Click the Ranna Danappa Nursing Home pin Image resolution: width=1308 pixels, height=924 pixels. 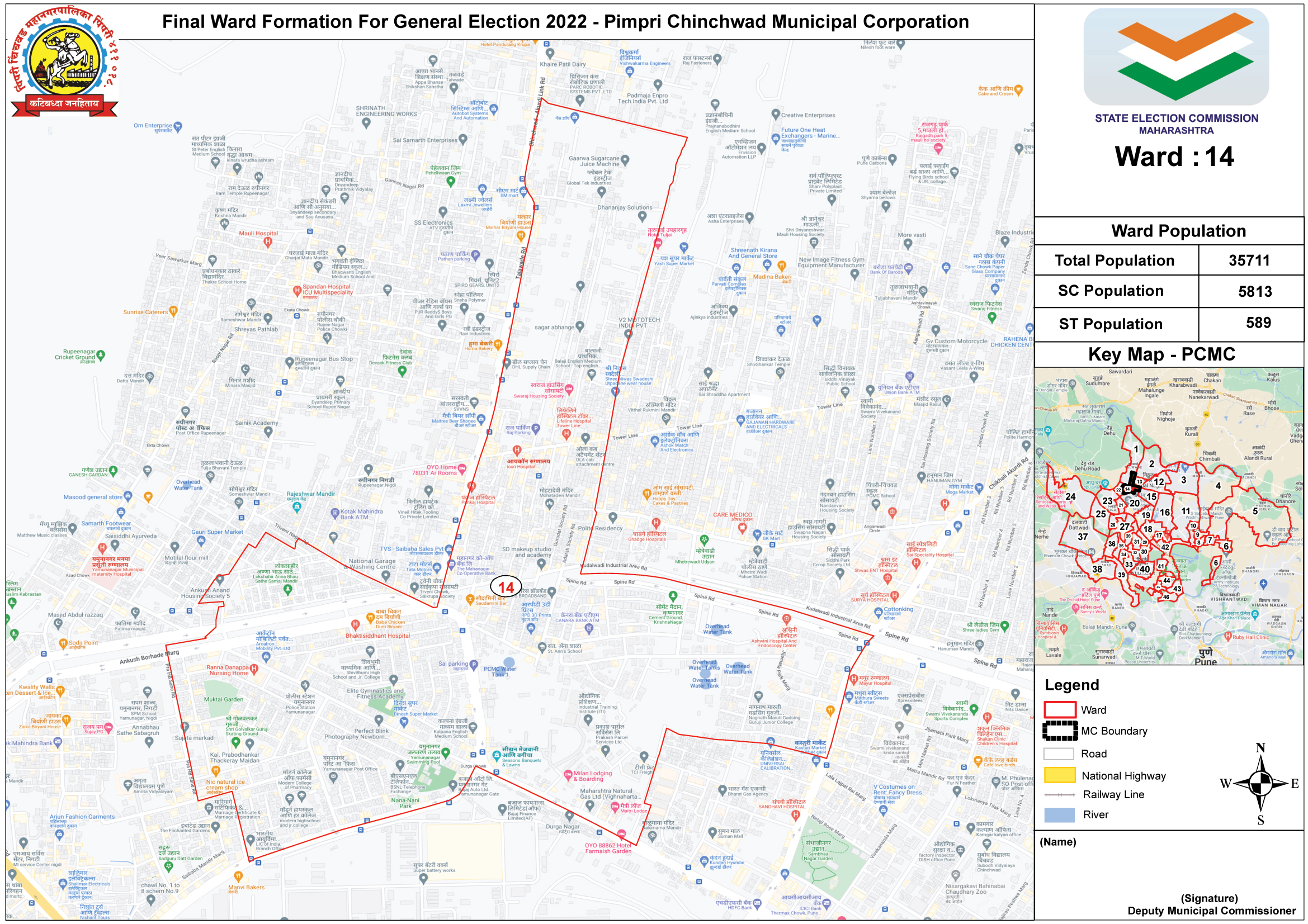tap(254, 669)
